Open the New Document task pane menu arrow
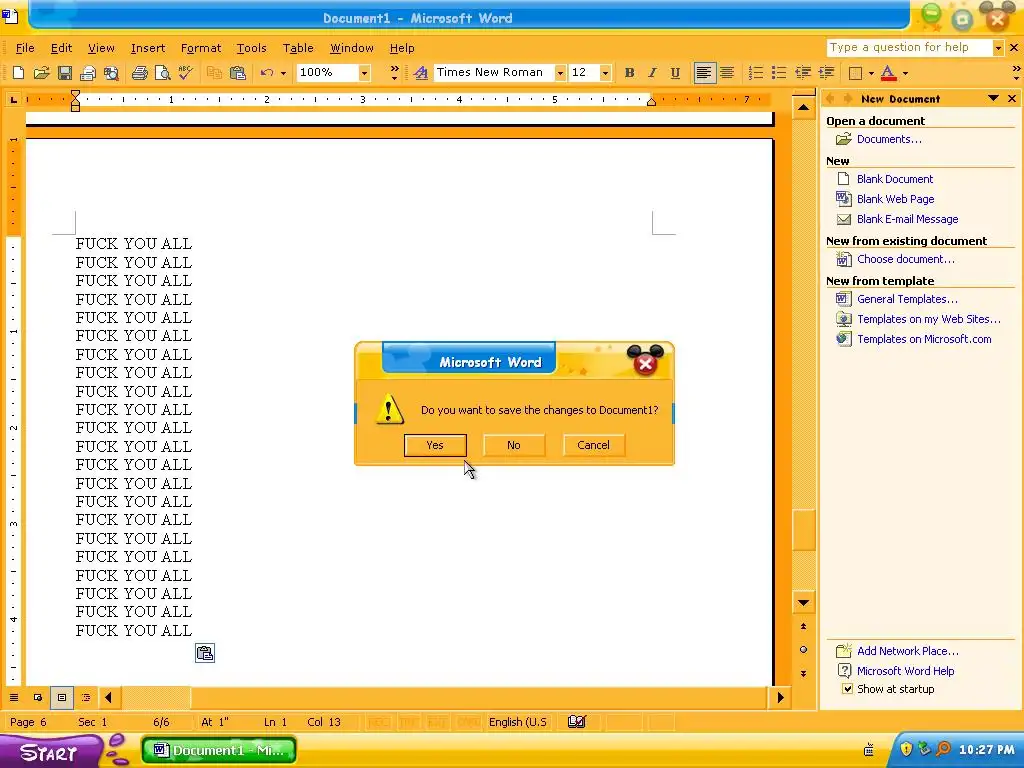 pos(993,99)
